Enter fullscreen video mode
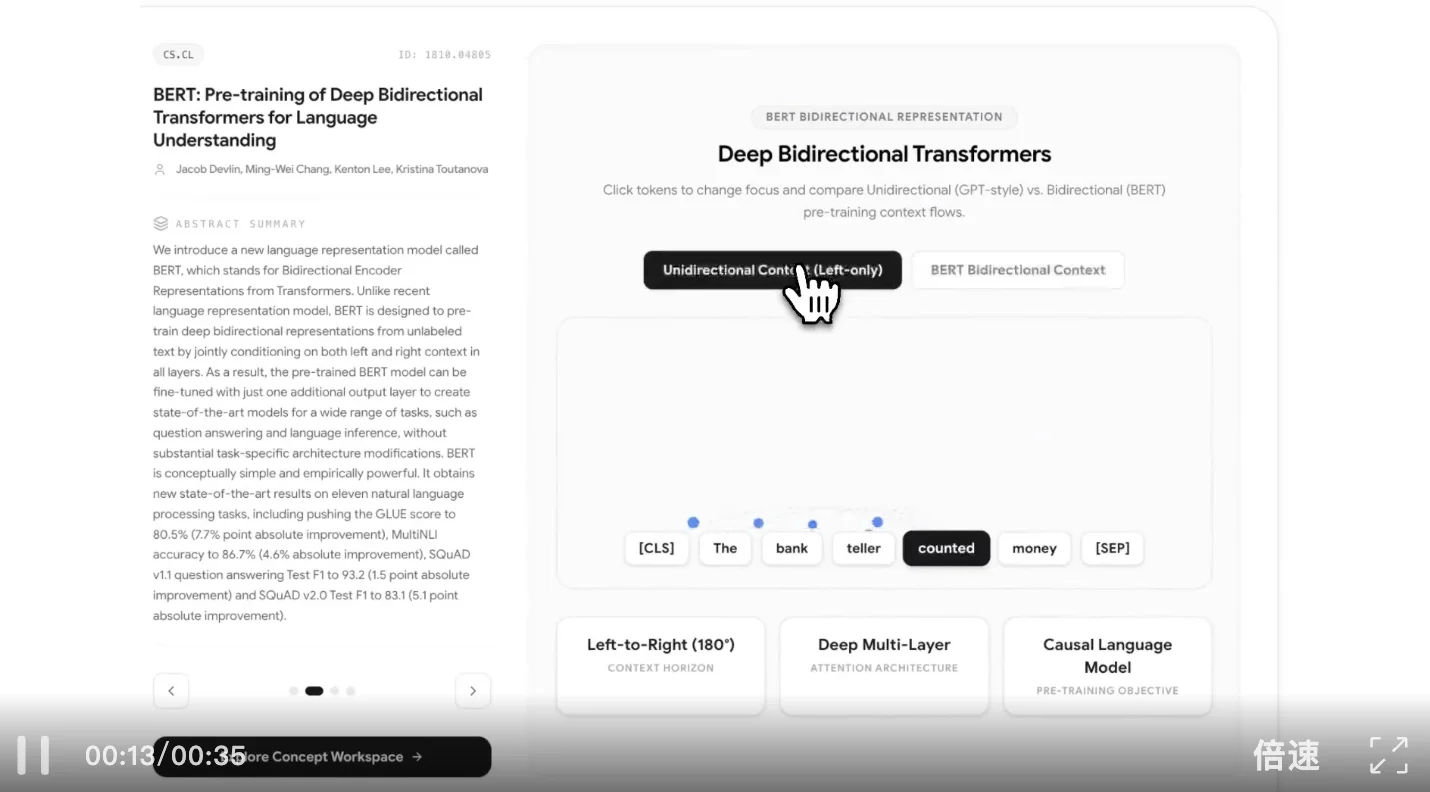This screenshot has height=792, width=1430. click(1388, 755)
